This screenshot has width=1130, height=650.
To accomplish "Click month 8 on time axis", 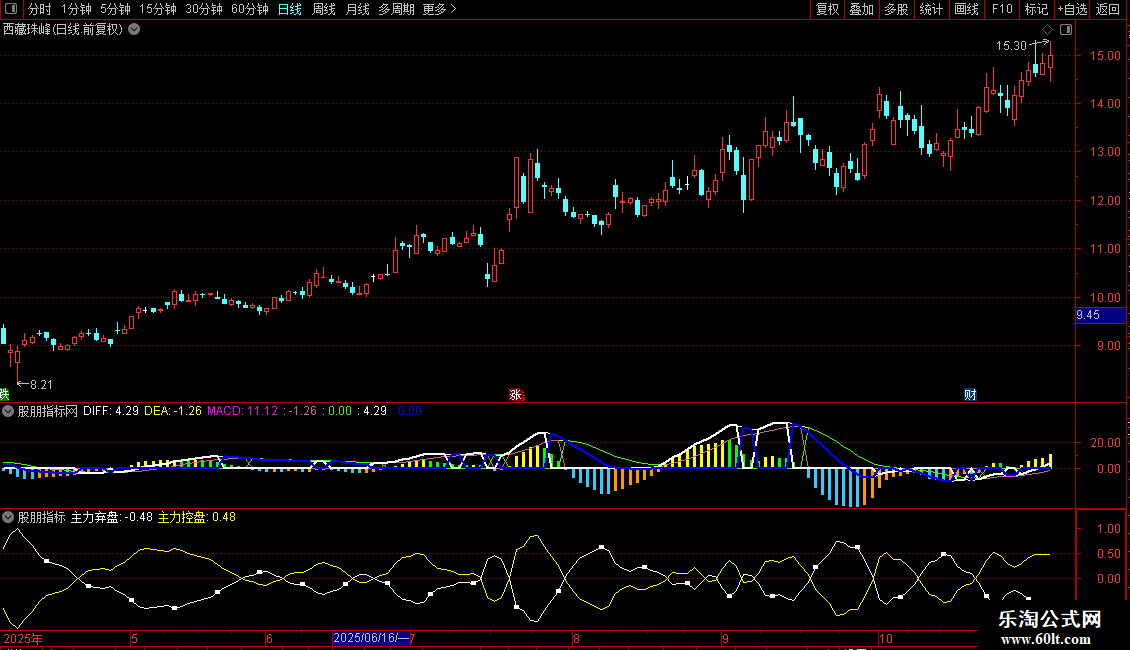I will [576, 638].
